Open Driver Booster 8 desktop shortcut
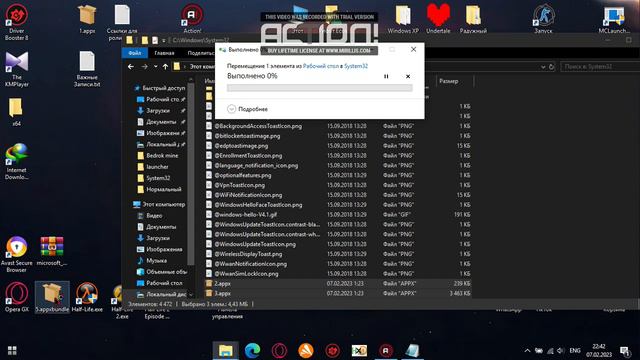Image resolution: width=640 pixels, height=360 pixels. 17,22
